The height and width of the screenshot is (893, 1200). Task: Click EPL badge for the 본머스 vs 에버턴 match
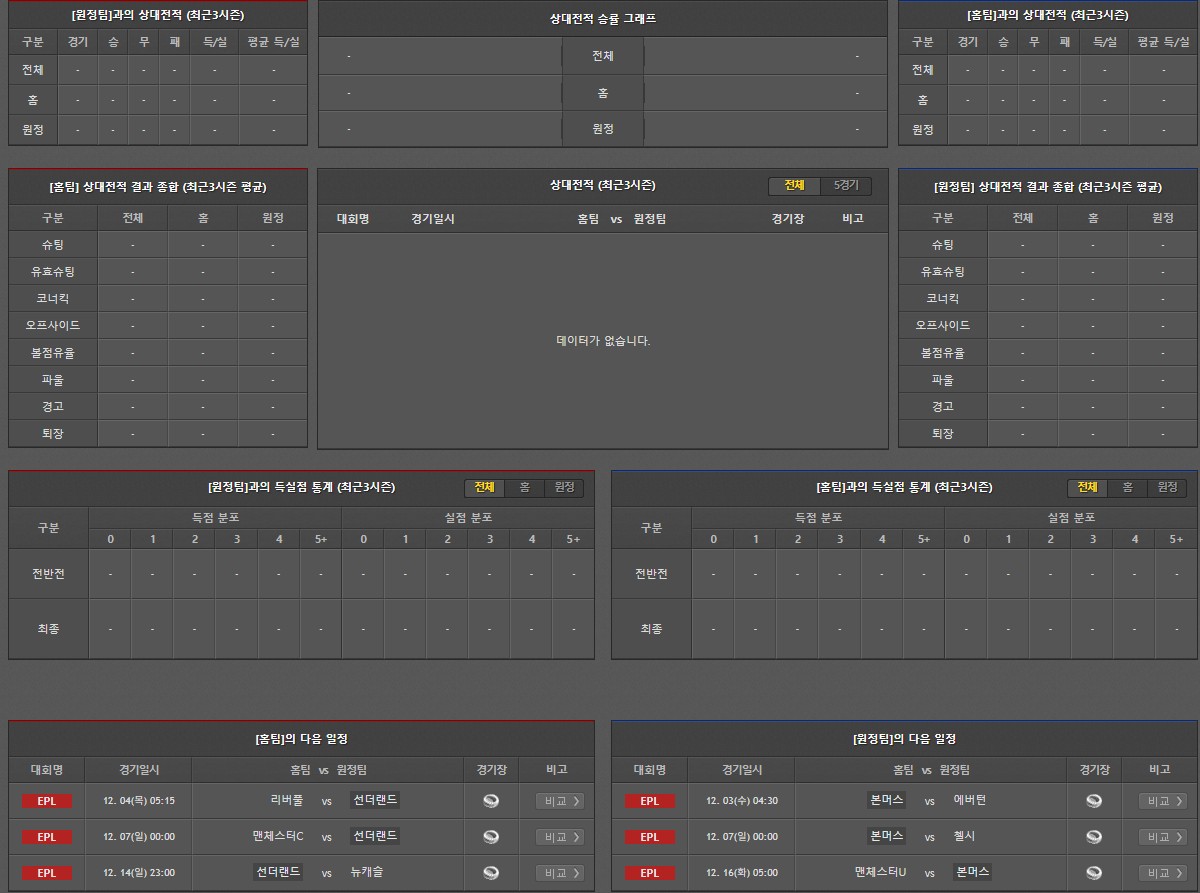(x=649, y=801)
